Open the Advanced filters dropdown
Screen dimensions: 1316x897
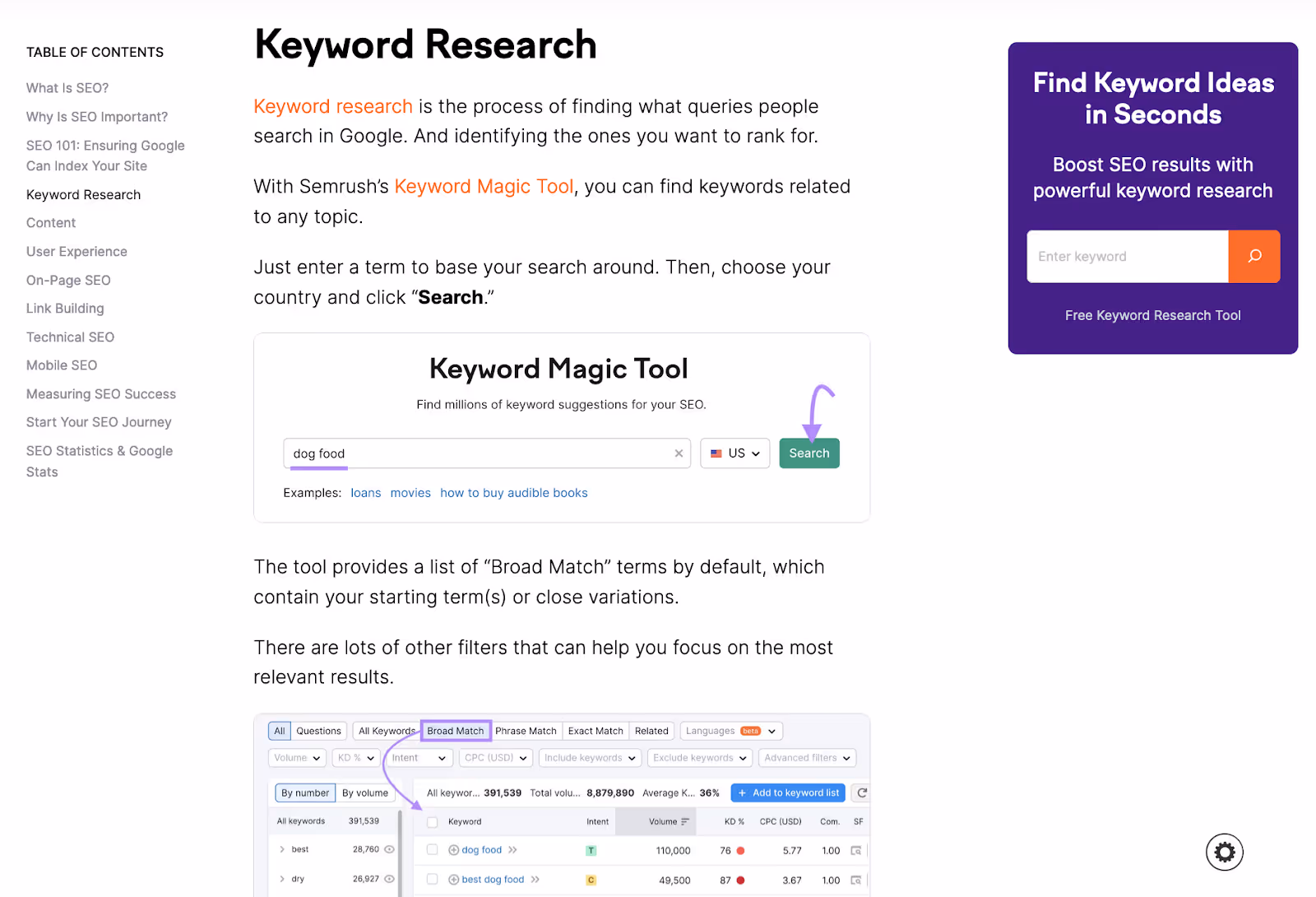pos(807,758)
